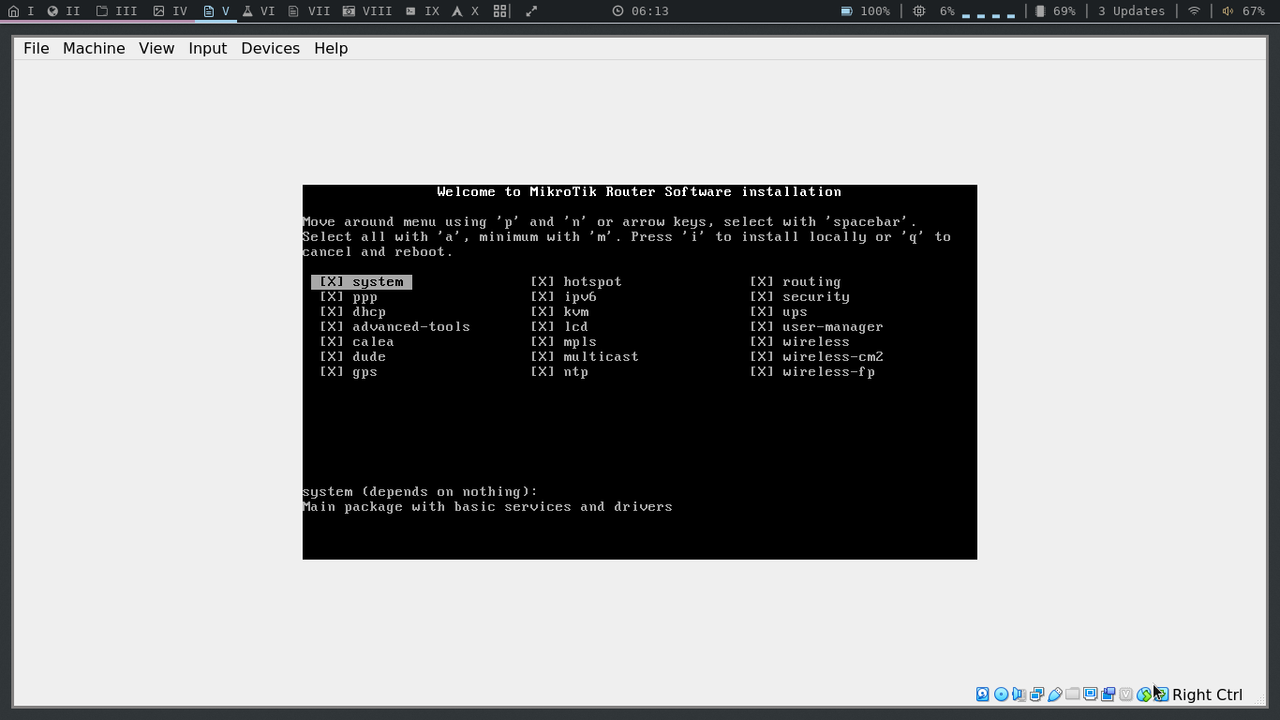Select the dude package entry
Viewport: 1280px width, 720px height.
(353, 357)
